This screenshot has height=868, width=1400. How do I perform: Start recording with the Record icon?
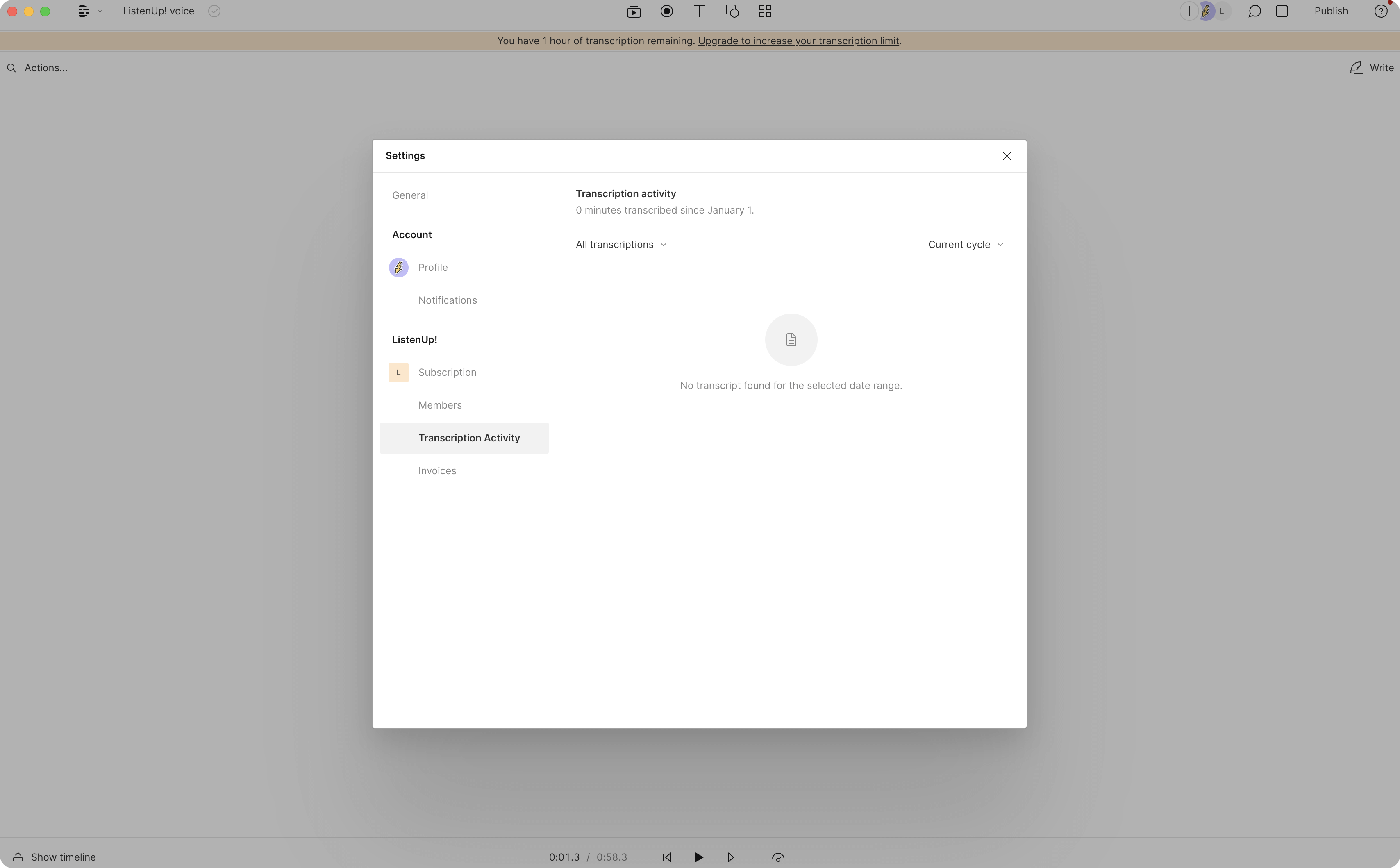666,11
